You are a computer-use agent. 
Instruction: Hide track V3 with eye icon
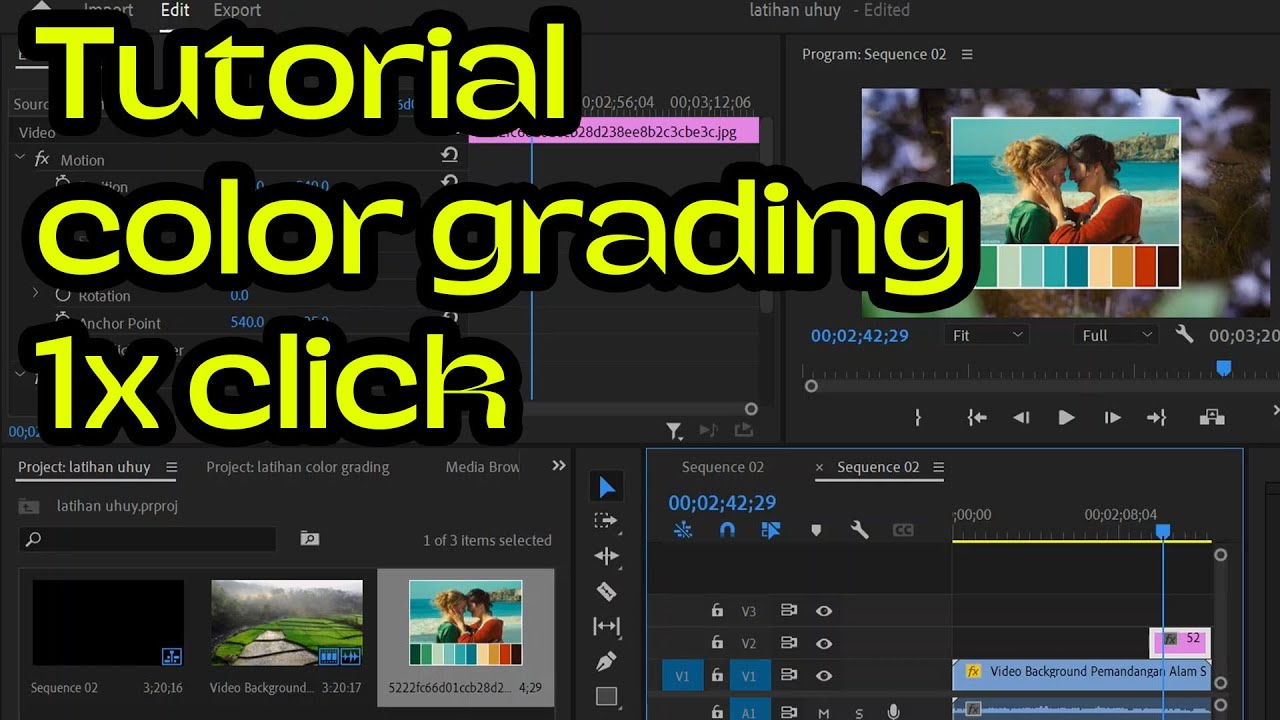824,610
